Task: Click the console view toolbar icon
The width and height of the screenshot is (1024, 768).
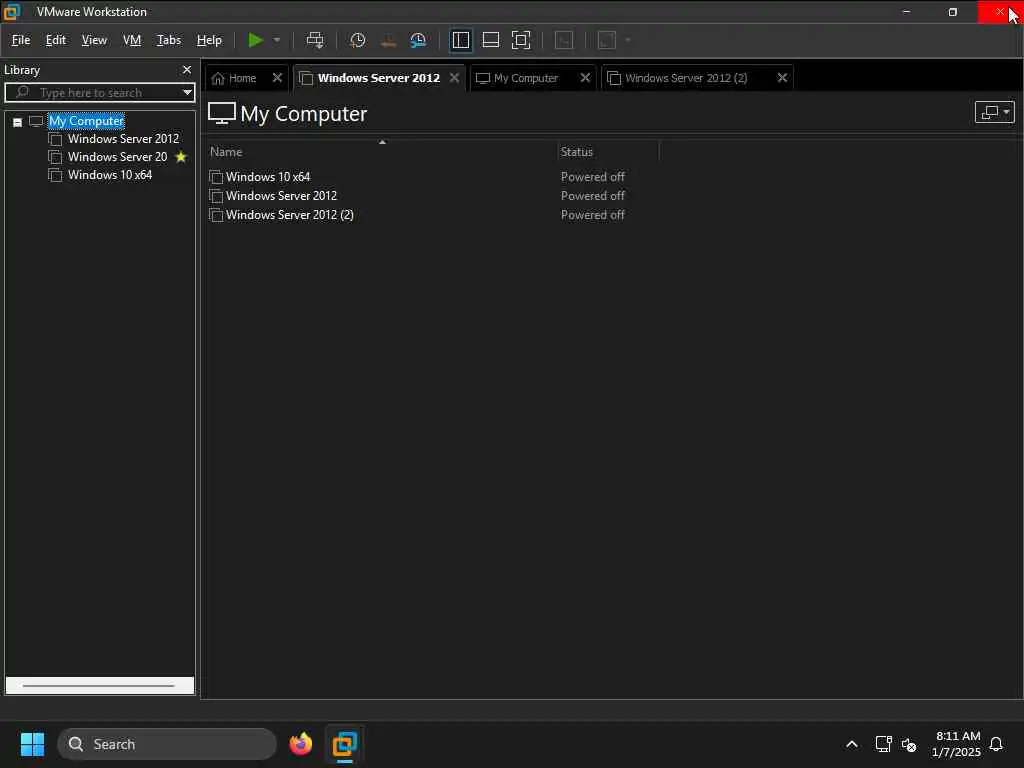Action: [564, 40]
